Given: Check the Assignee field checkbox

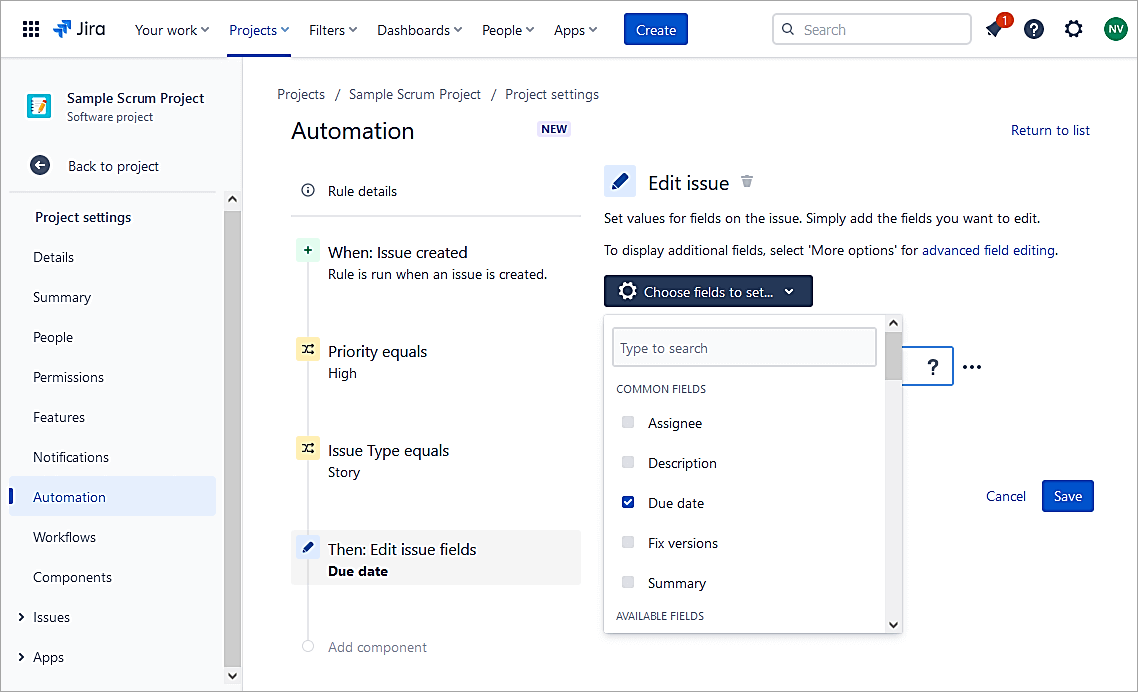Looking at the screenshot, I should [x=628, y=423].
